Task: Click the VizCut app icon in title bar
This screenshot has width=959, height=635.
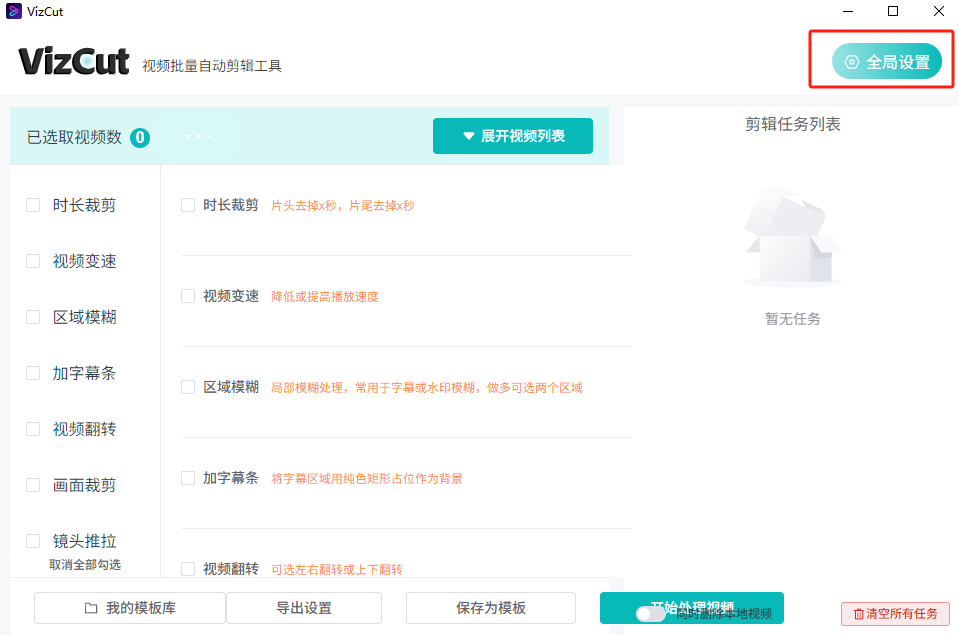Action: click(14, 11)
